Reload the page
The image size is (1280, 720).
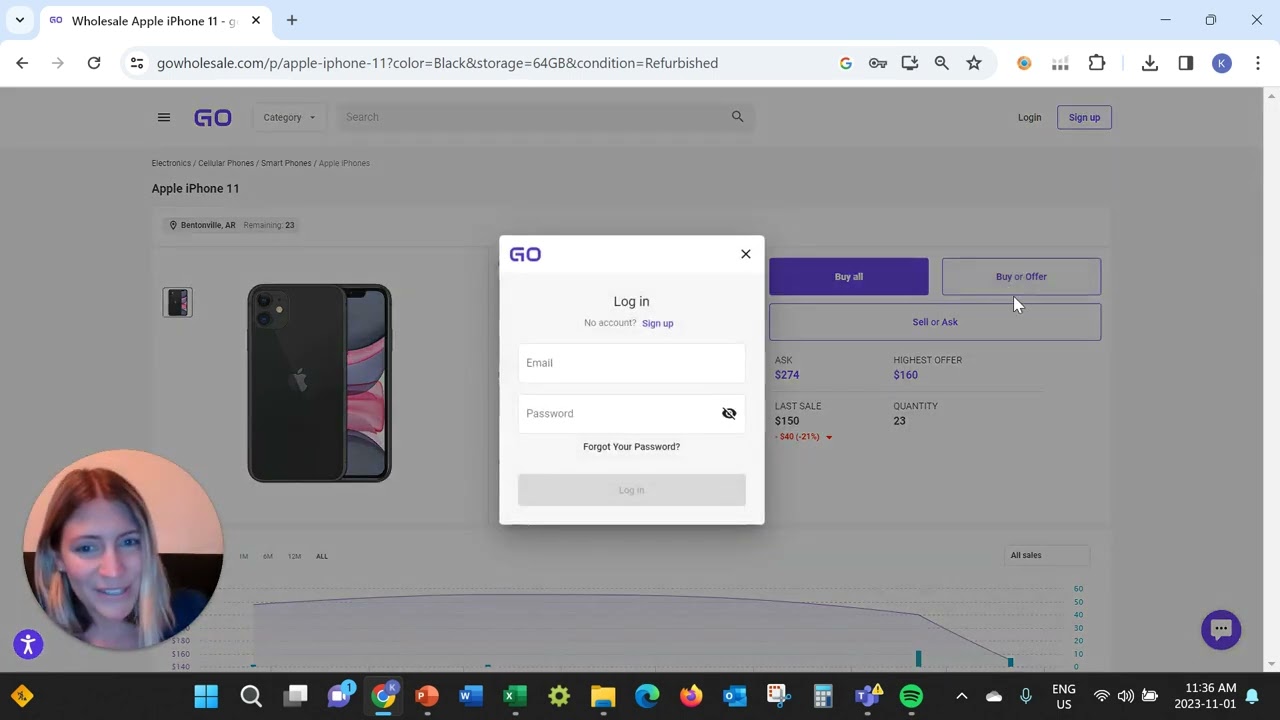pos(94,63)
